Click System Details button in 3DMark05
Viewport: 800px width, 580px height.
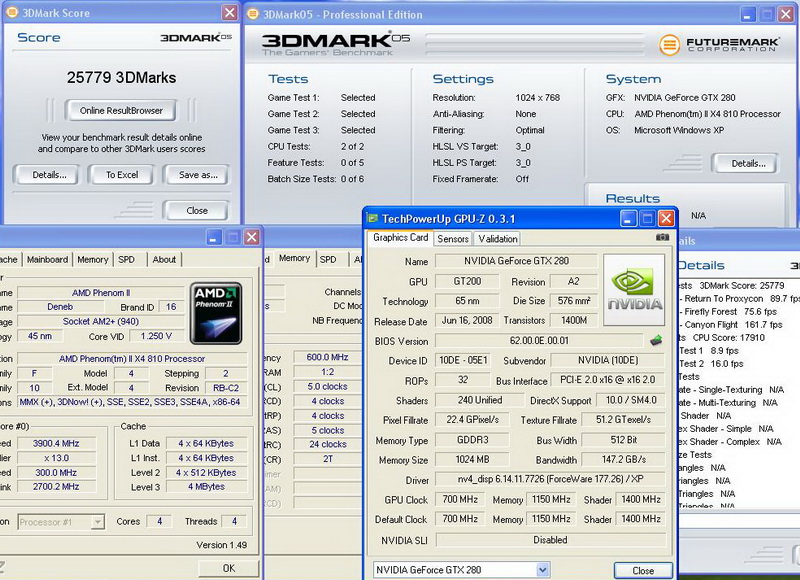coord(748,164)
